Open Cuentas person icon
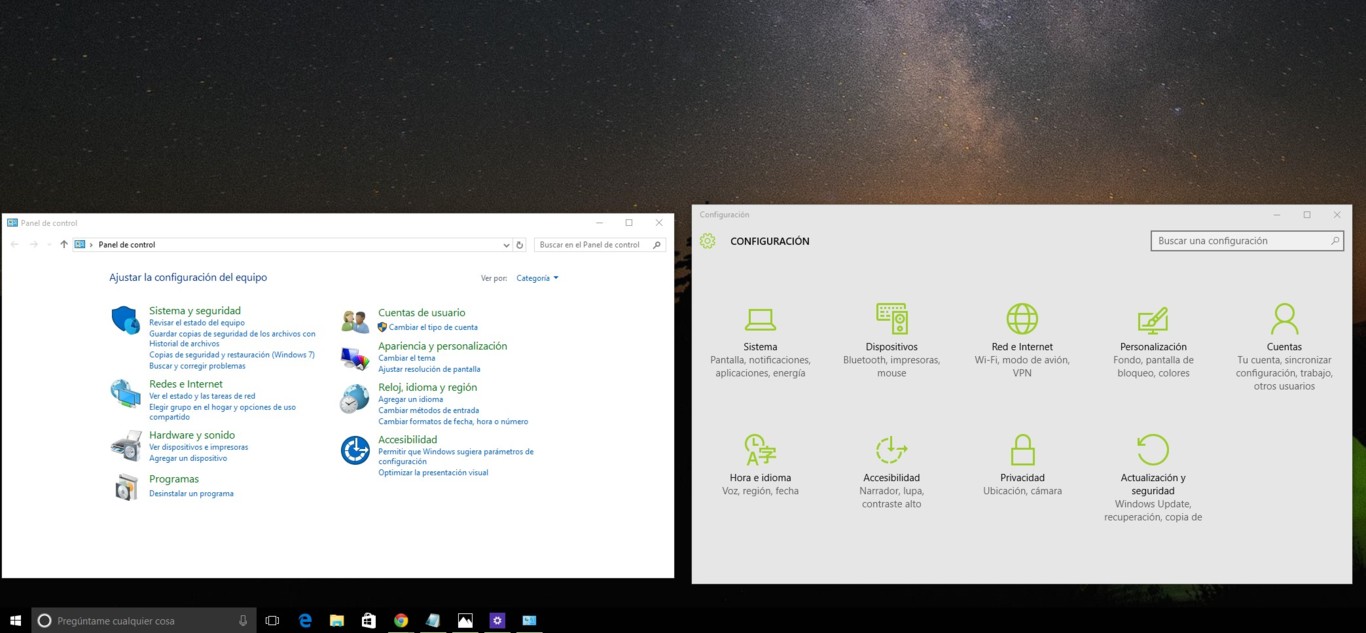The width and height of the screenshot is (1366, 633). point(1284,319)
